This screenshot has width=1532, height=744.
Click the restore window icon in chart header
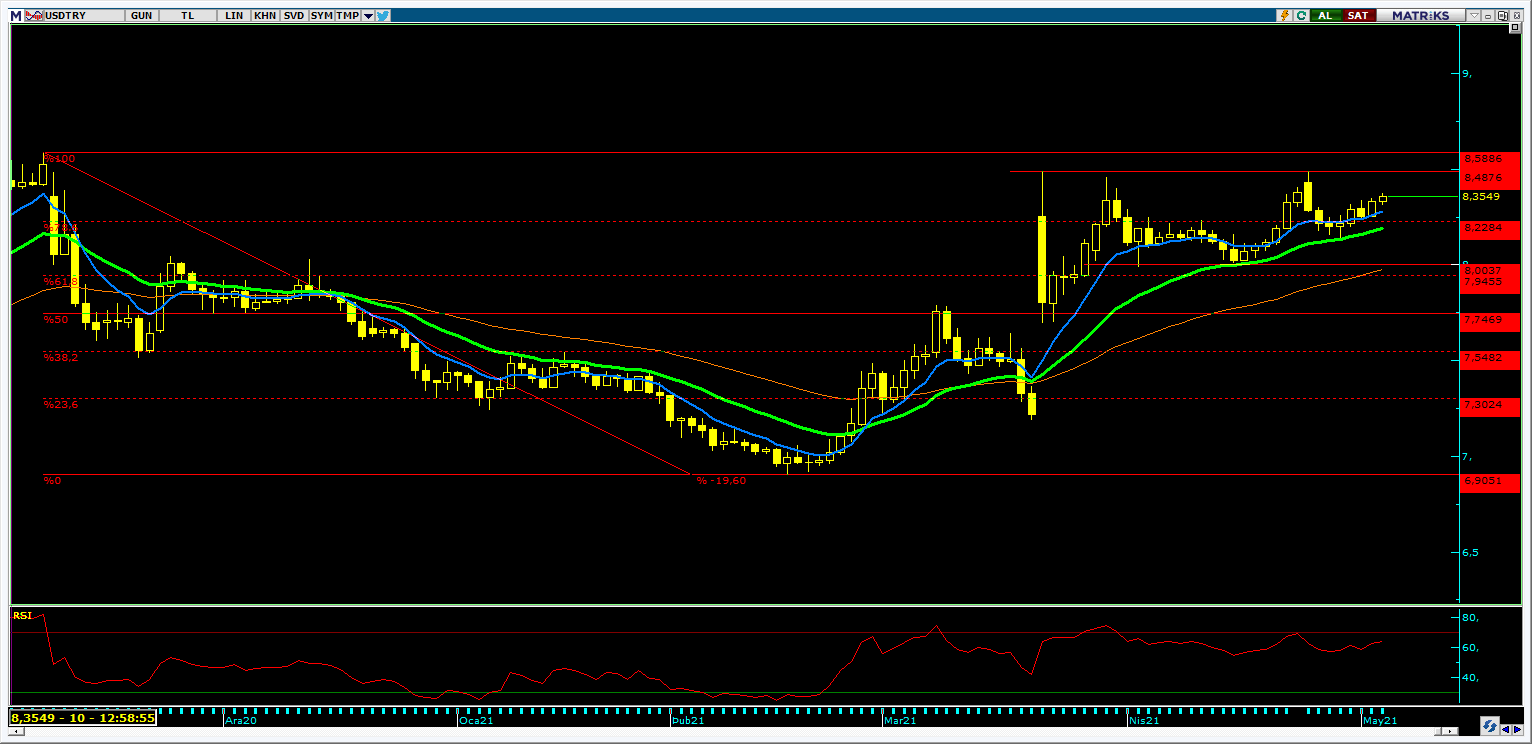click(x=1502, y=16)
